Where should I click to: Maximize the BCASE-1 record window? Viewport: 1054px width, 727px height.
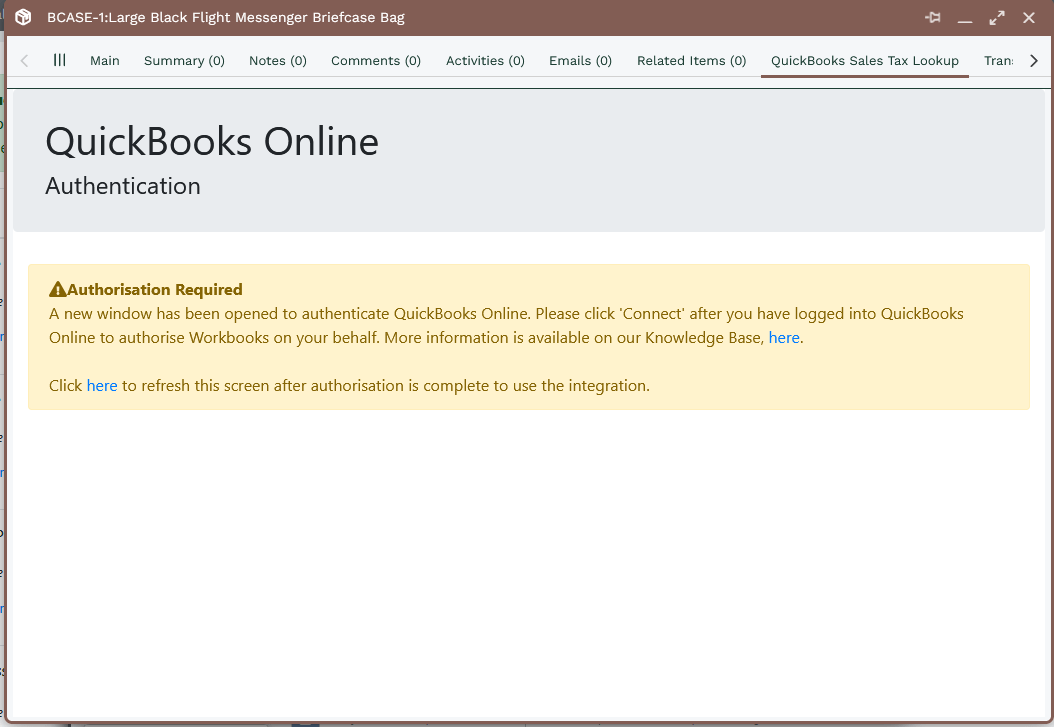coord(997,18)
